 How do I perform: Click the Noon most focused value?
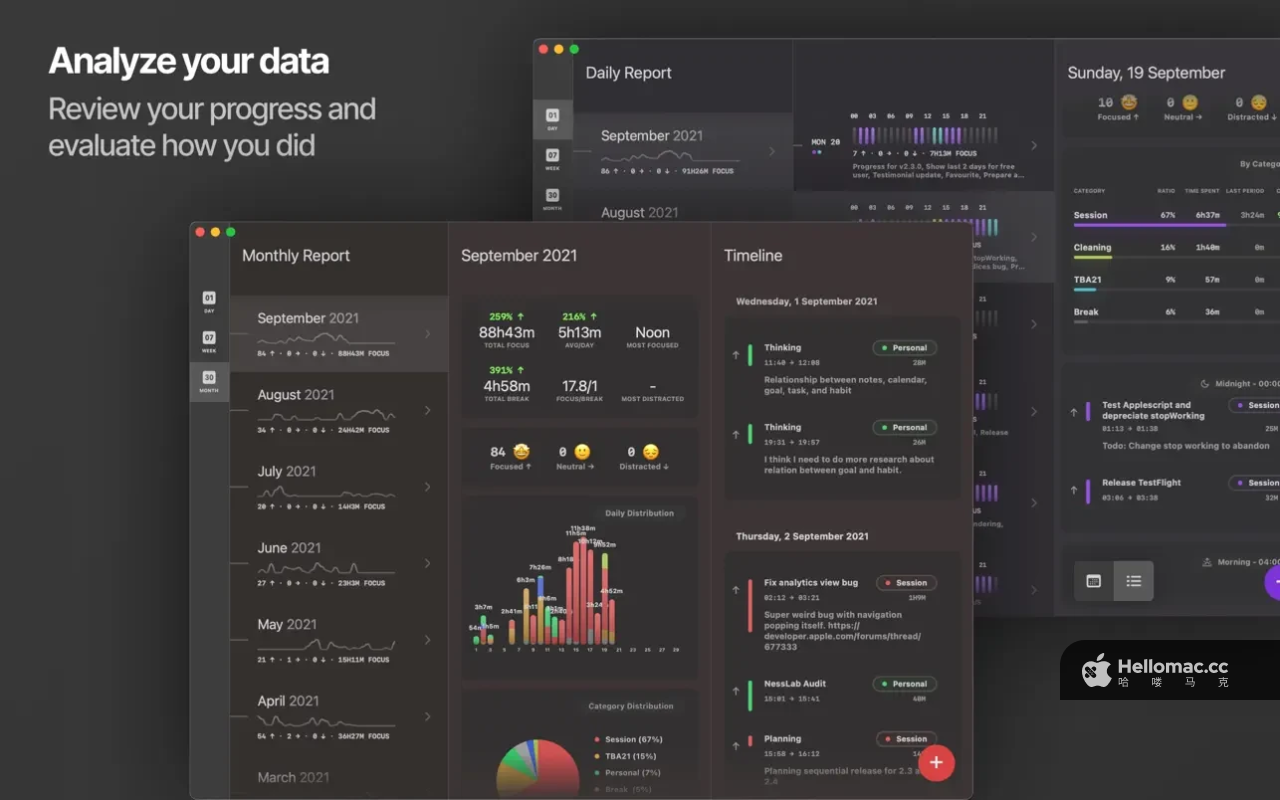652,332
